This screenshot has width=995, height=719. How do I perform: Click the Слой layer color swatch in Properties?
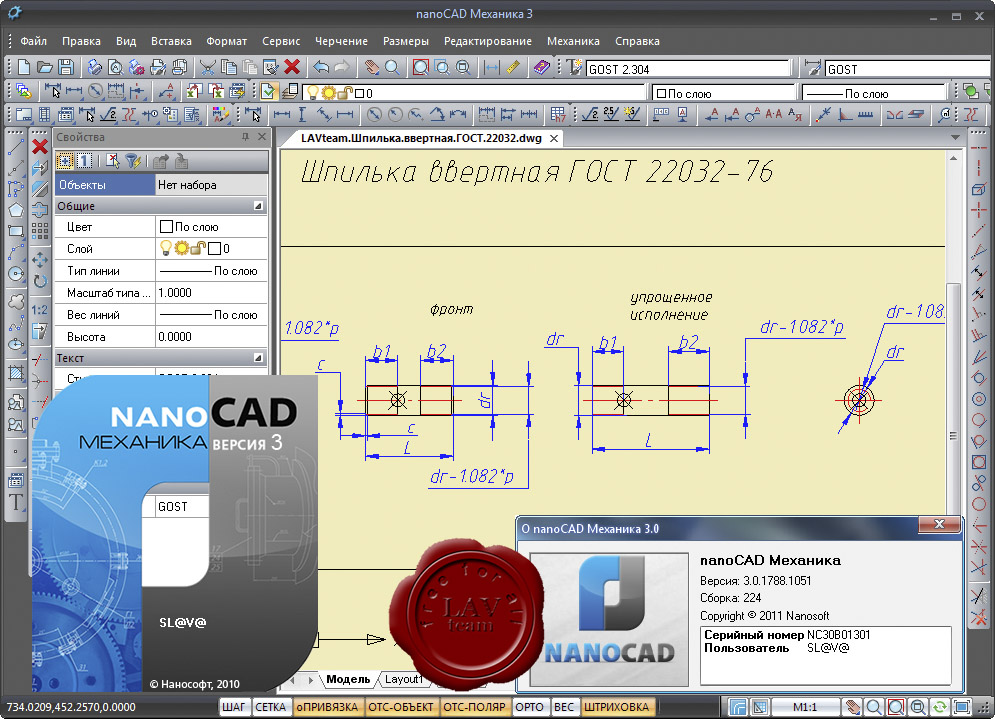coord(214,249)
